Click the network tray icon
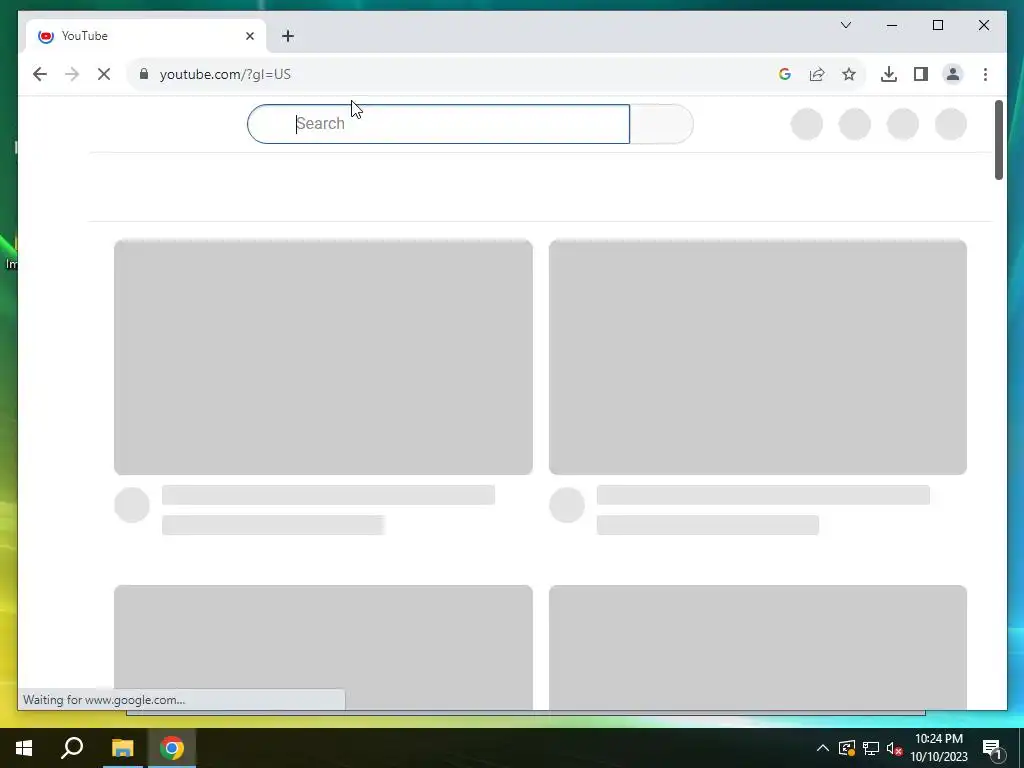1024x768 pixels. tap(871, 748)
